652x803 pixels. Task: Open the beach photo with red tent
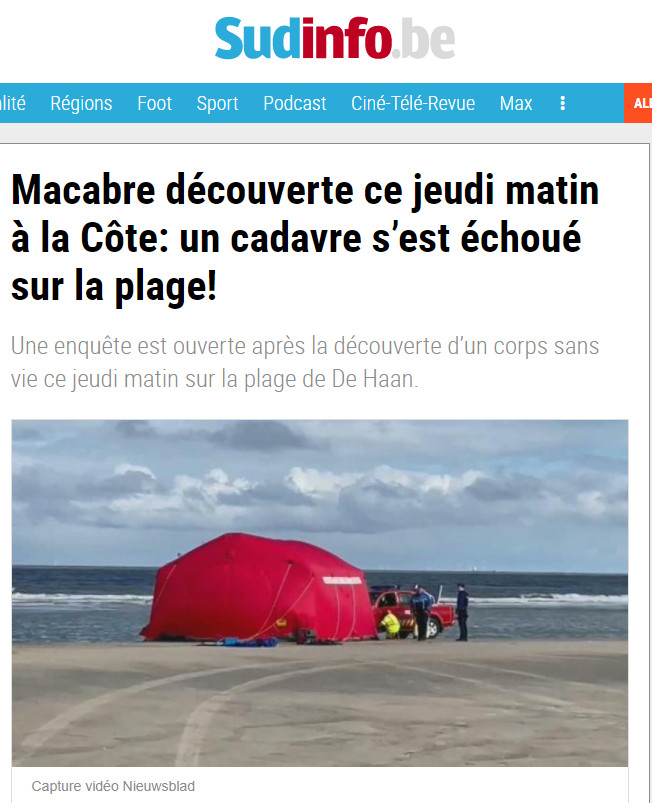tap(320, 593)
